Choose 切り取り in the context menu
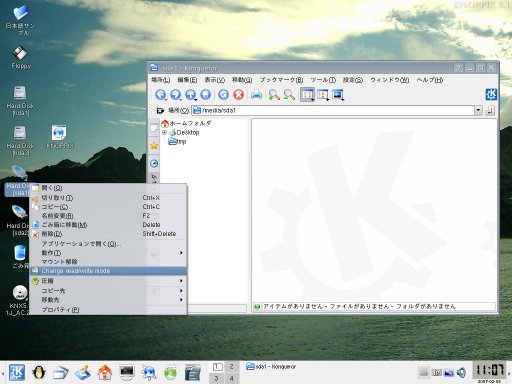The image size is (512, 384). (x=109, y=198)
